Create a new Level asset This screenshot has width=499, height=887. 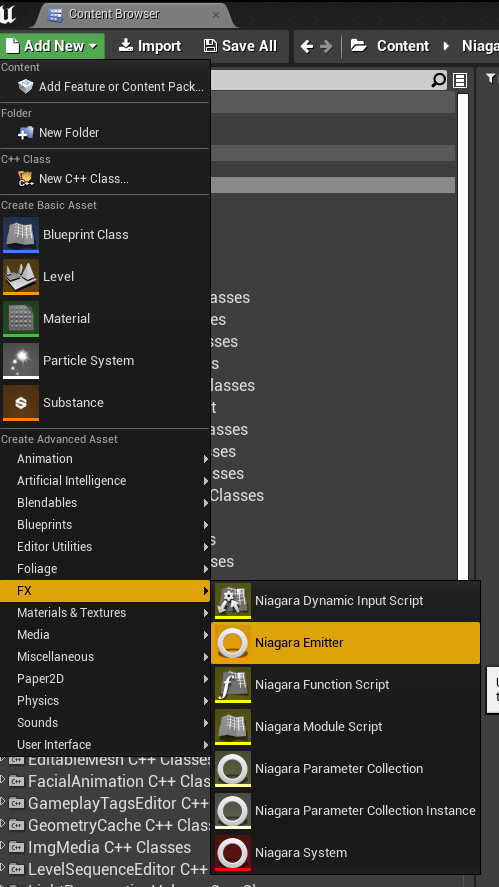pos(105,277)
